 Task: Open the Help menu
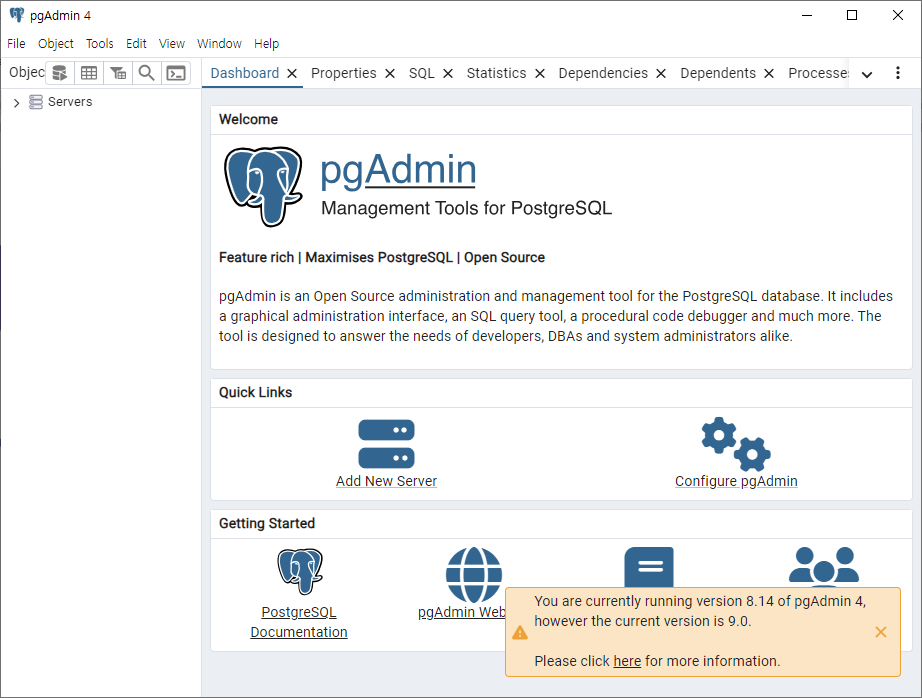[266, 44]
